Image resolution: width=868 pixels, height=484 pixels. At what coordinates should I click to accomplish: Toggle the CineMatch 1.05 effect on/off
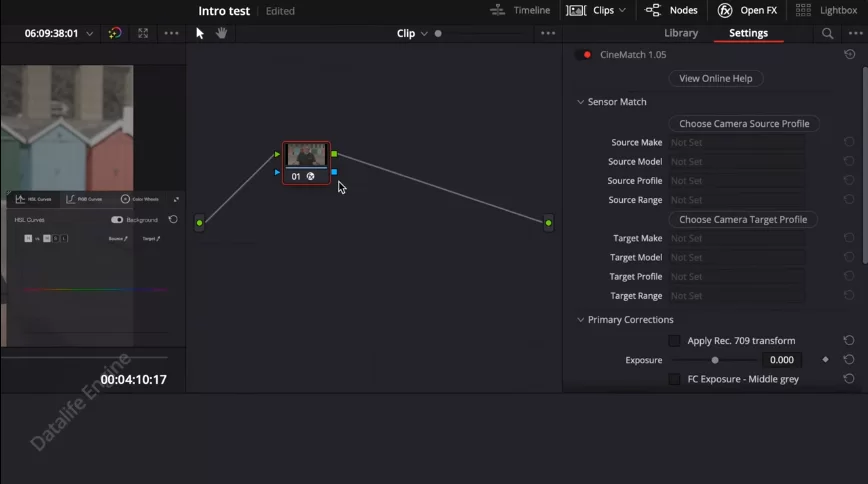tap(587, 55)
